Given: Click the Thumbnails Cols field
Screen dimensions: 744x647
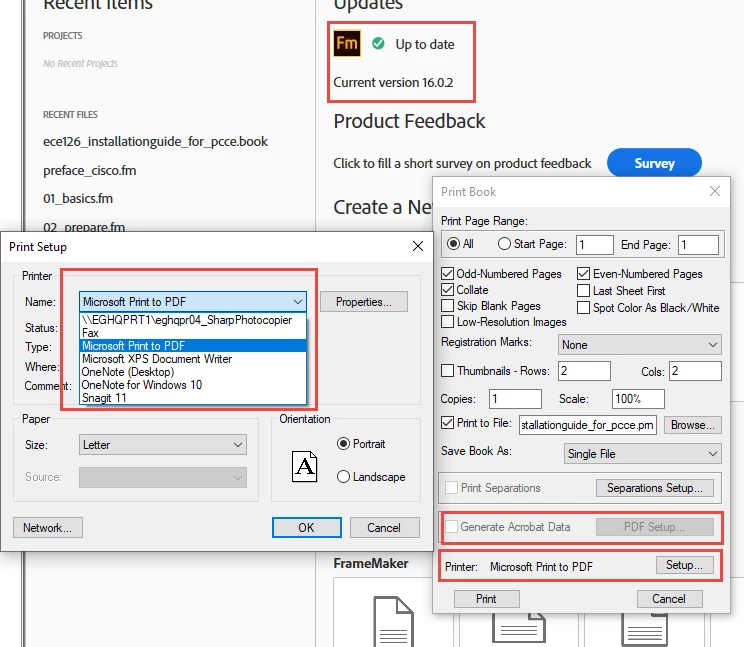Looking at the screenshot, I should 695,370.
